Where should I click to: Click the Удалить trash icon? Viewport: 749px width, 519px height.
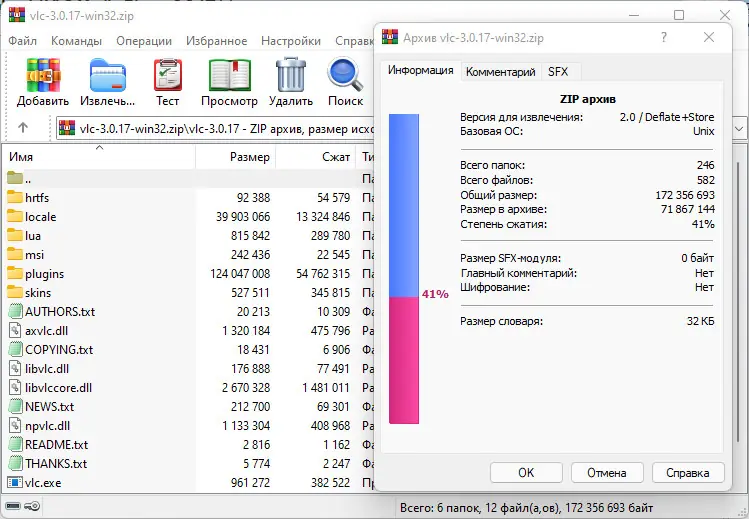pos(290,74)
